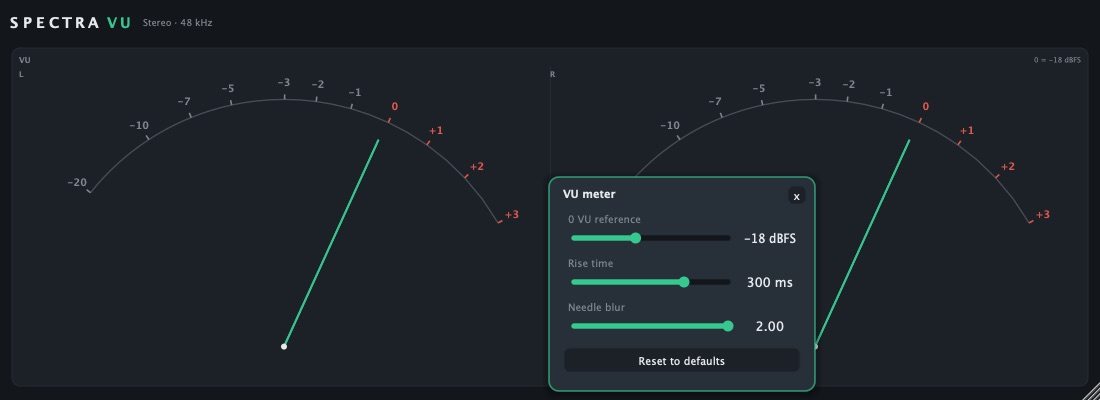Click the 2.00 needle blur value
Image resolution: width=1100 pixels, height=400 pixels.
[770, 326]
